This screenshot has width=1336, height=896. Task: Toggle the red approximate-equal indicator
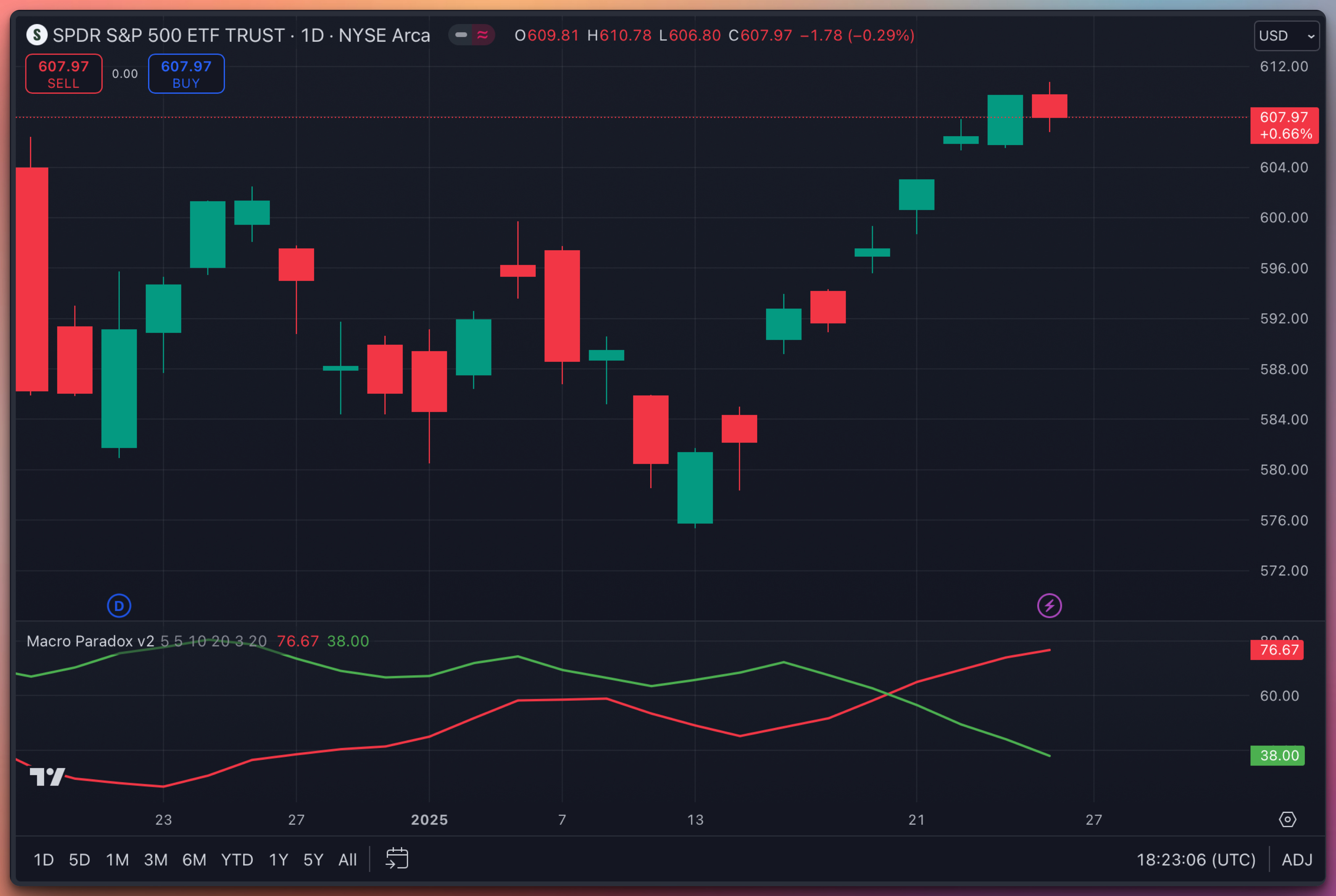click(482, 35)
